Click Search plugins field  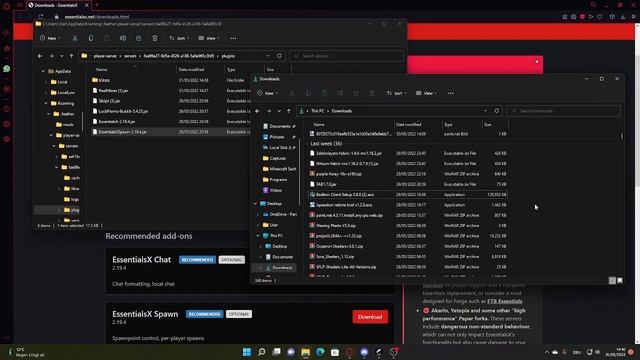click(x=346, y=56)
